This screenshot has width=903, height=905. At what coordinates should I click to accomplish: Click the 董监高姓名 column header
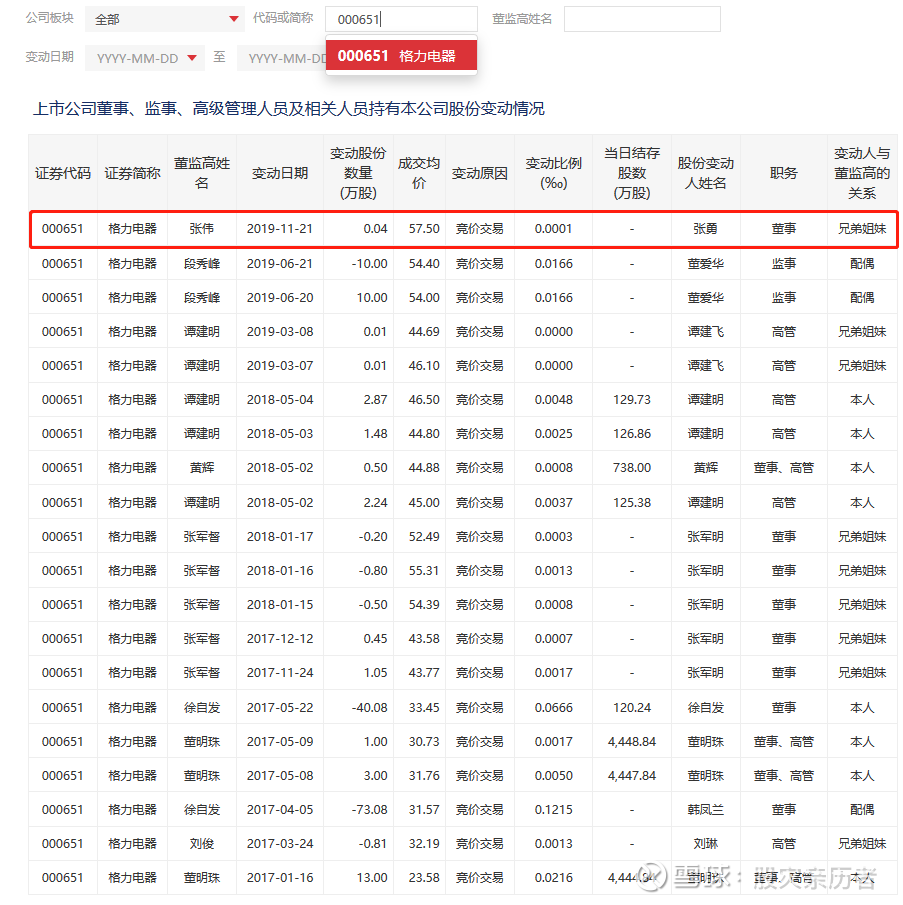pyautogui.click(x=201, y=173)
